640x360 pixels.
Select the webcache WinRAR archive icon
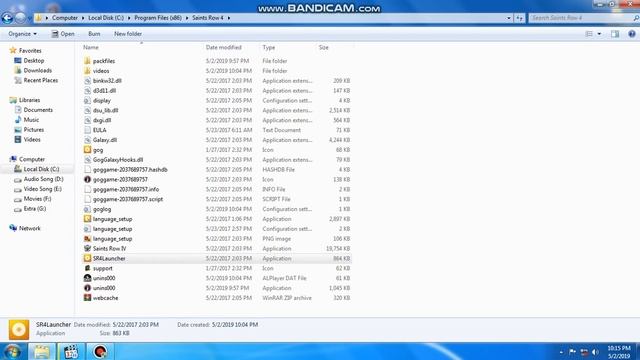click(x=87, y=298)
